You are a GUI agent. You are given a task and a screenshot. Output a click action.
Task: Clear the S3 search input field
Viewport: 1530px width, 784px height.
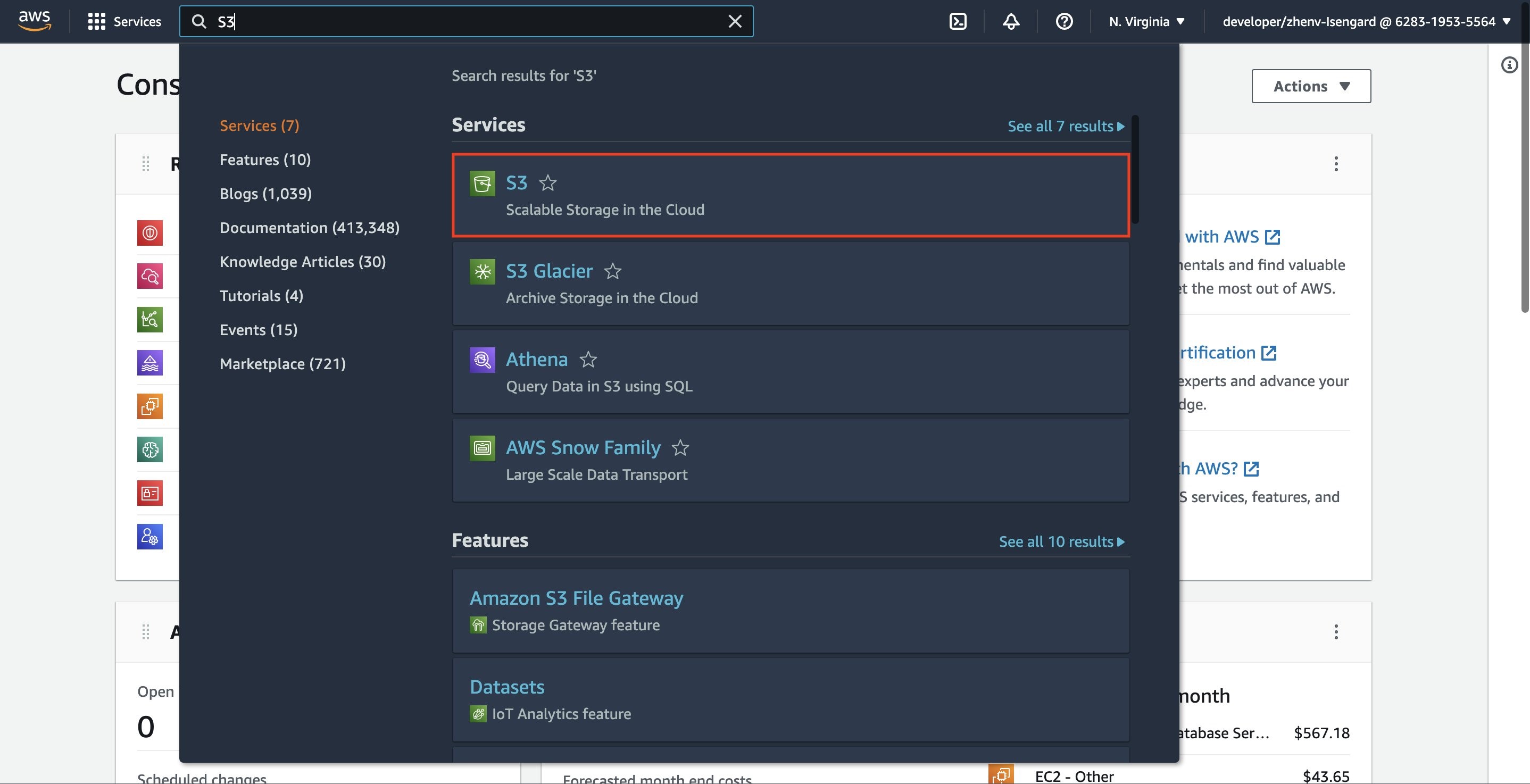coord(734,21)
